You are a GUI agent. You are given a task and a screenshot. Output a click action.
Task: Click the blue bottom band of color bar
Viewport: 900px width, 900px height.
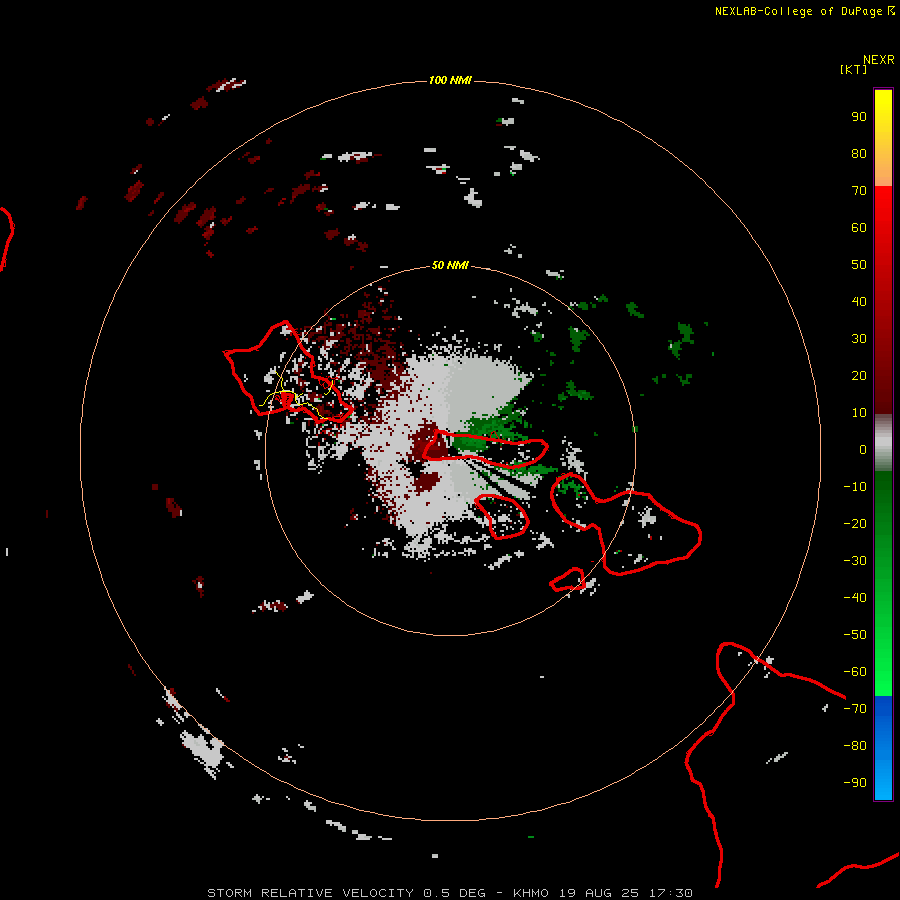point(883,748)
